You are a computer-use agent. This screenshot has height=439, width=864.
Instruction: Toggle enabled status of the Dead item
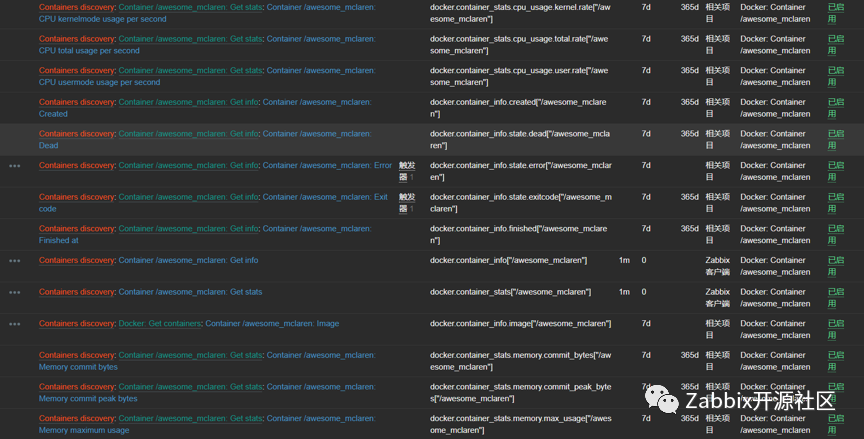point(836,140)
